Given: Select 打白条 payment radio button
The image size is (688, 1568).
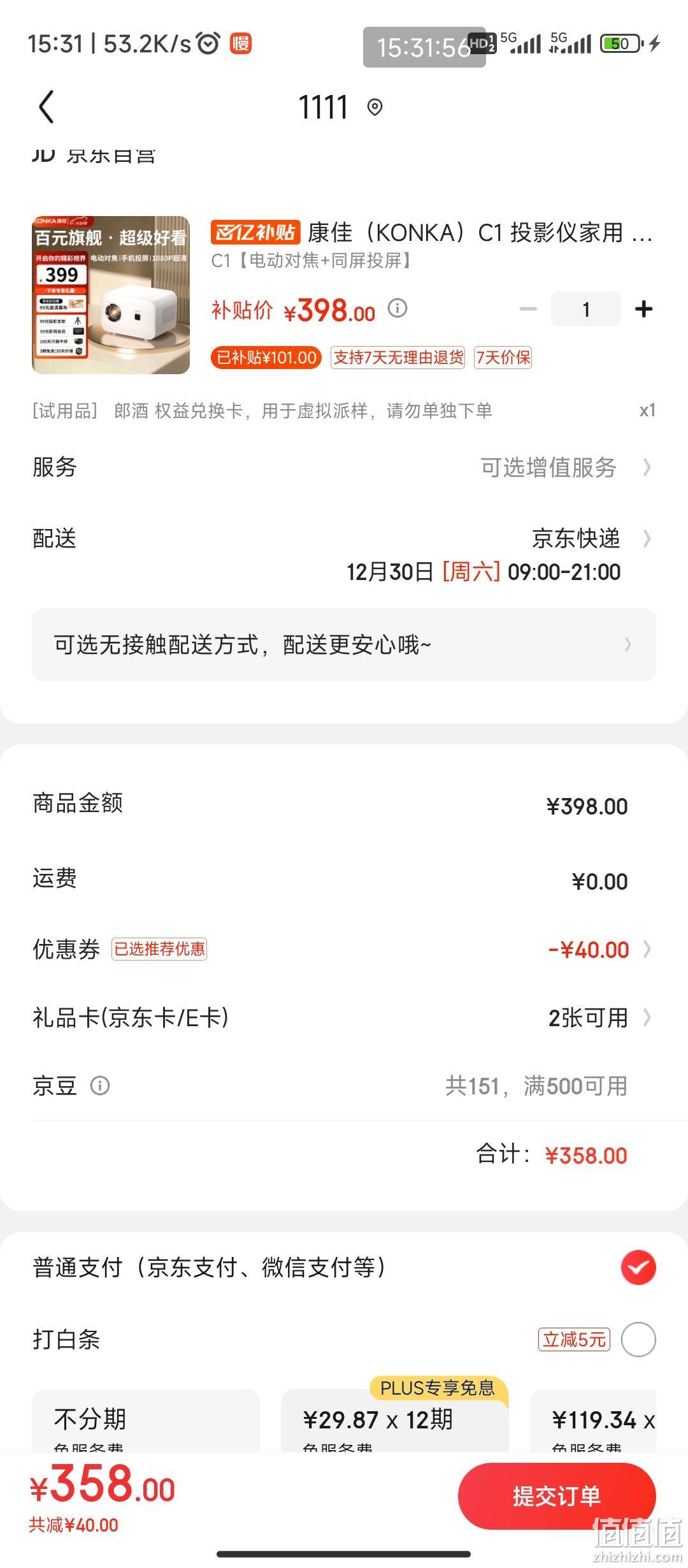Looking at the screenshot, I should pyautogui.click(x=638, y=1339).
